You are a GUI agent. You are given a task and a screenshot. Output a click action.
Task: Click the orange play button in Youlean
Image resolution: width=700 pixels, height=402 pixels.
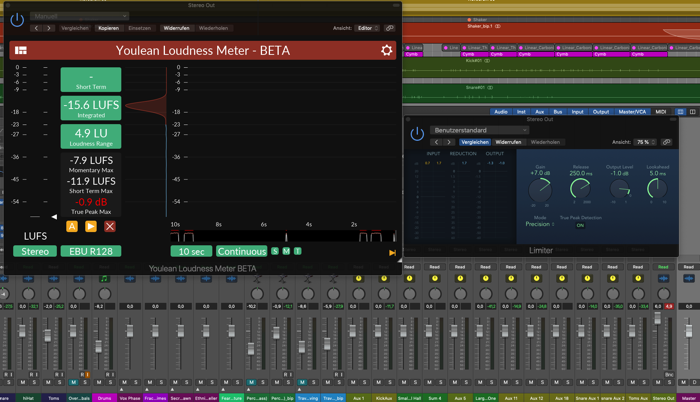coord(91,226)
